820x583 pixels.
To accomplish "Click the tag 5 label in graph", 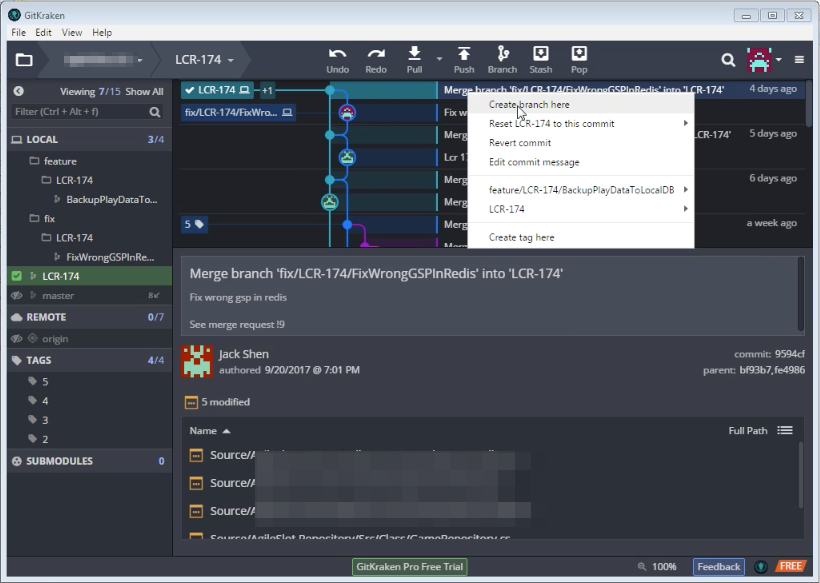I will [x=193, y=224].
